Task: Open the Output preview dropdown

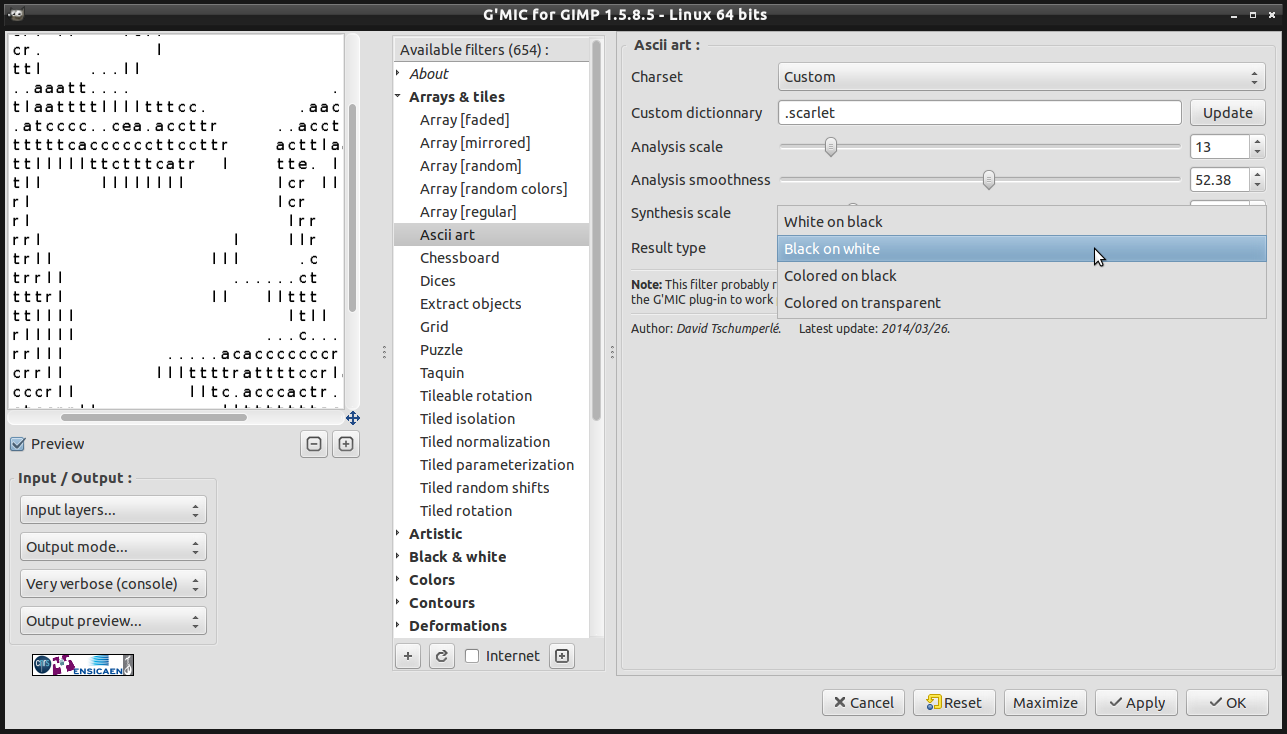Action: tap(113, 621)
